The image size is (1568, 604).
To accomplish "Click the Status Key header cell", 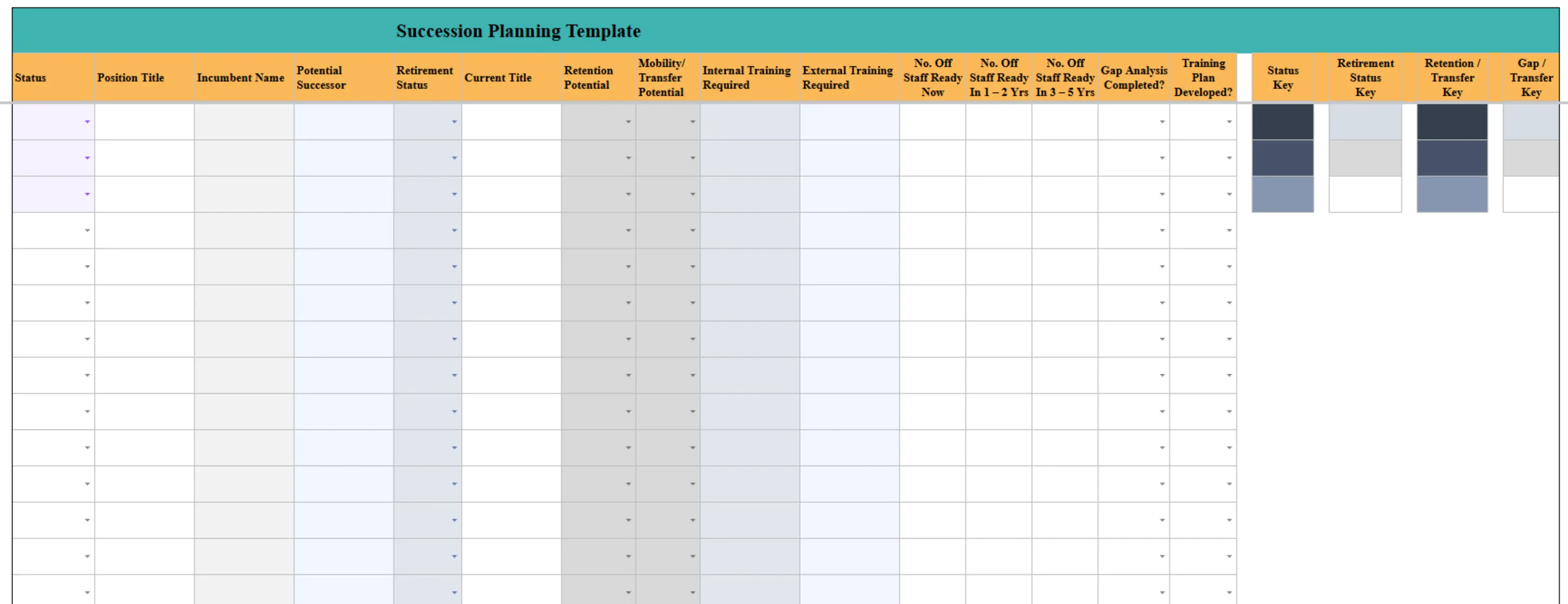I will coord(1283,78).
